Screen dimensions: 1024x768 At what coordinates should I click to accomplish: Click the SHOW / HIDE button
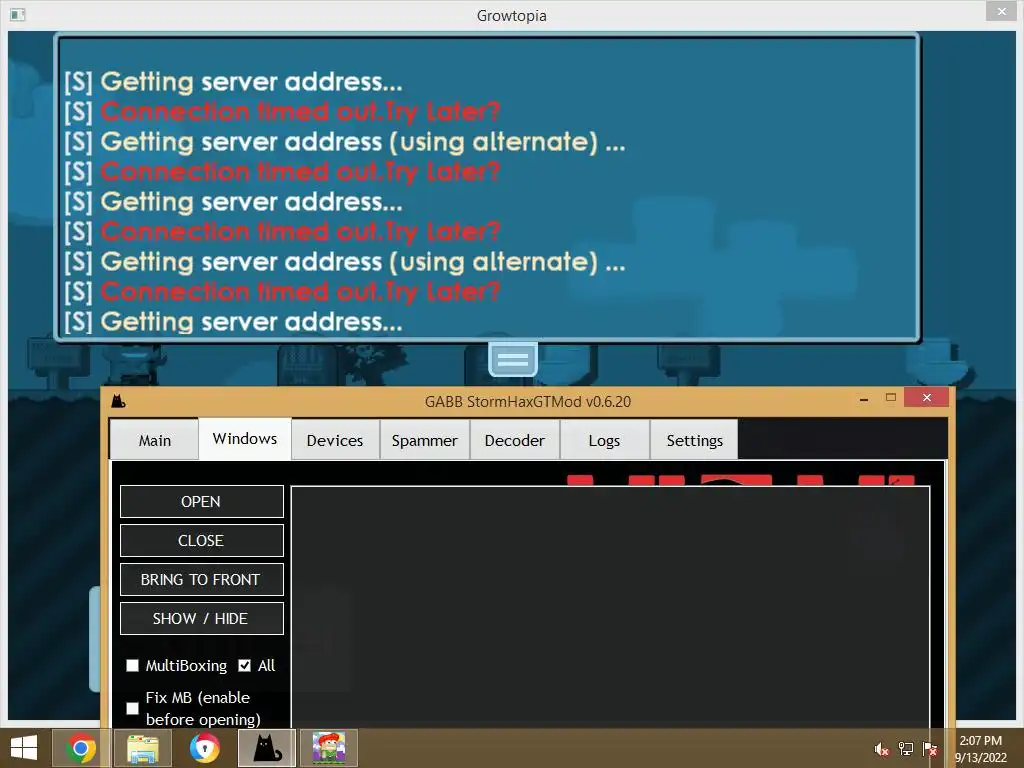[x=201, y=618]
